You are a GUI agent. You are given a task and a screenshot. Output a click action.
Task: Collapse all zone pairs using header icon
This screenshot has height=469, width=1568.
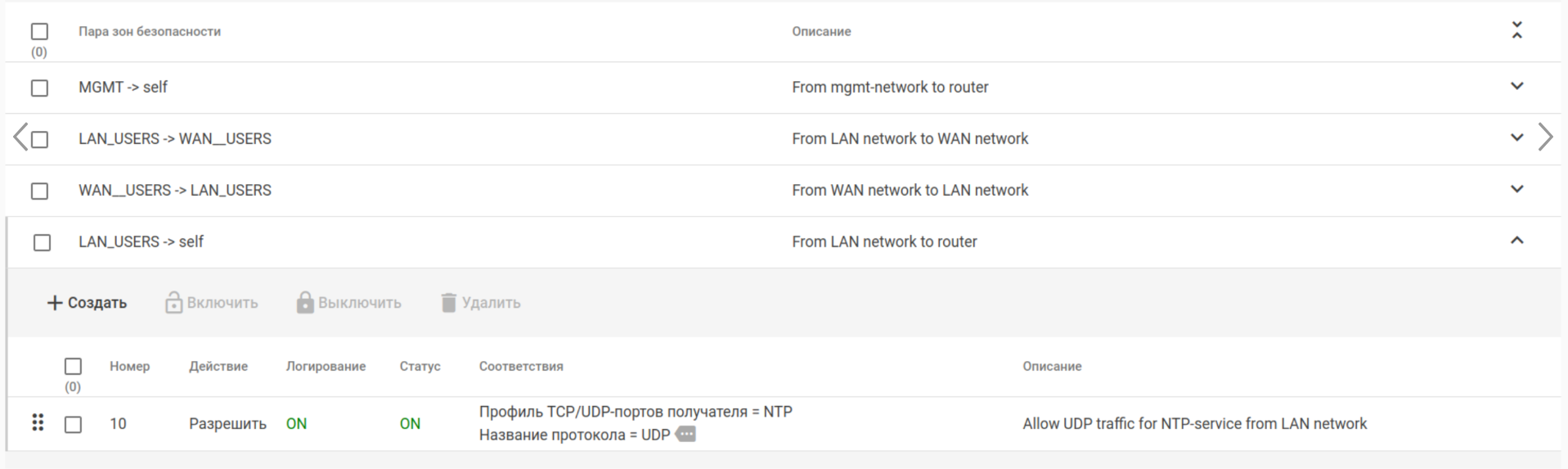pyautogui.click(x=1516, y=30)
